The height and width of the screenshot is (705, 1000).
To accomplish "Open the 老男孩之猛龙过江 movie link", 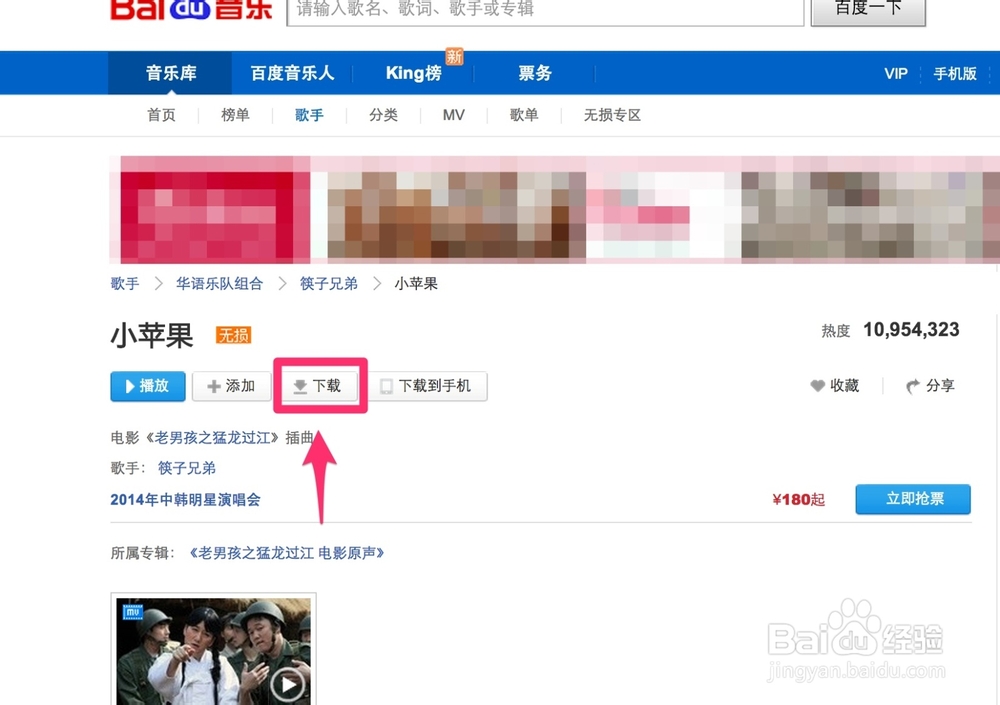I will point(212,438).
